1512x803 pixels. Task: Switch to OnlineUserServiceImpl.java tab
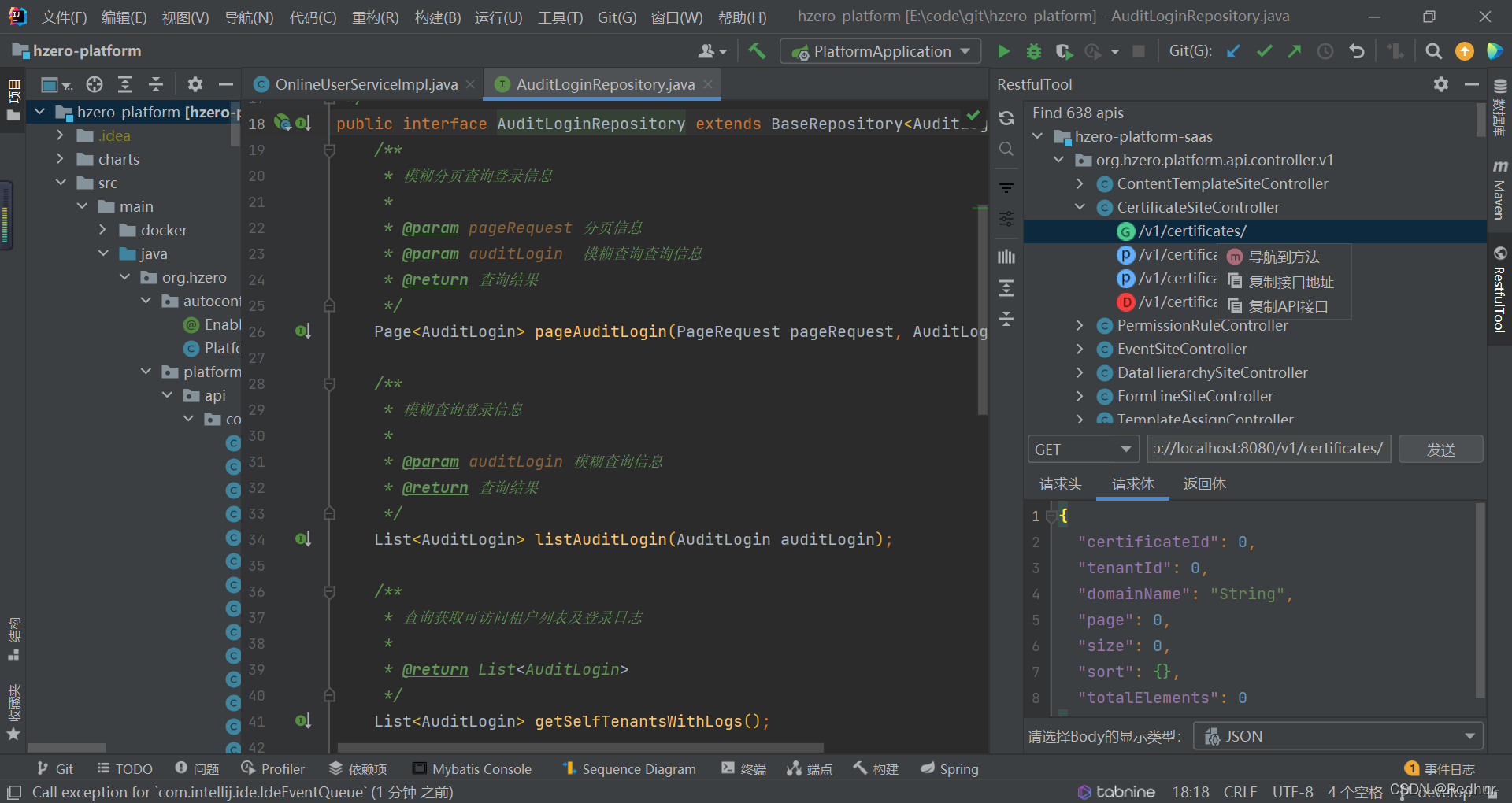366,84
